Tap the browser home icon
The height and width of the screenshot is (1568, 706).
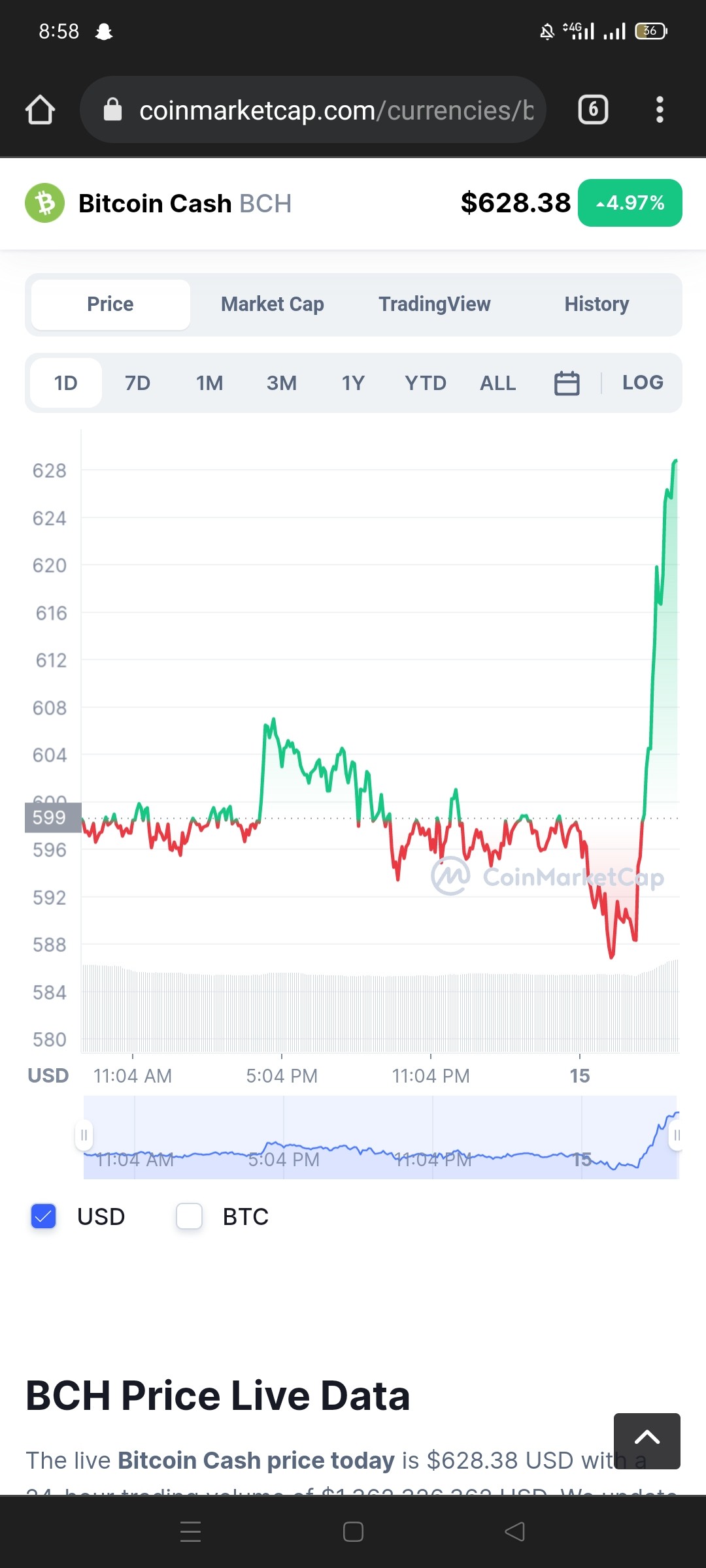tap(40, 110)
